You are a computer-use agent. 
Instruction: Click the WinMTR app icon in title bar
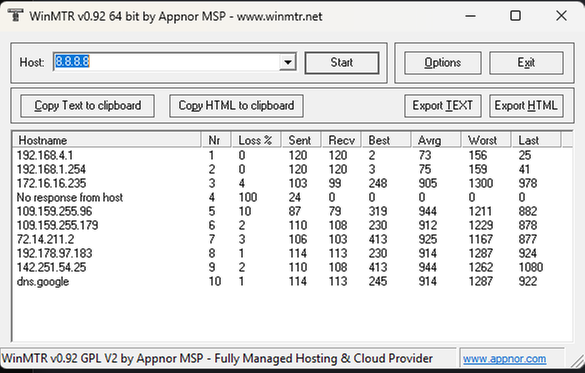(x=15, y=16)
